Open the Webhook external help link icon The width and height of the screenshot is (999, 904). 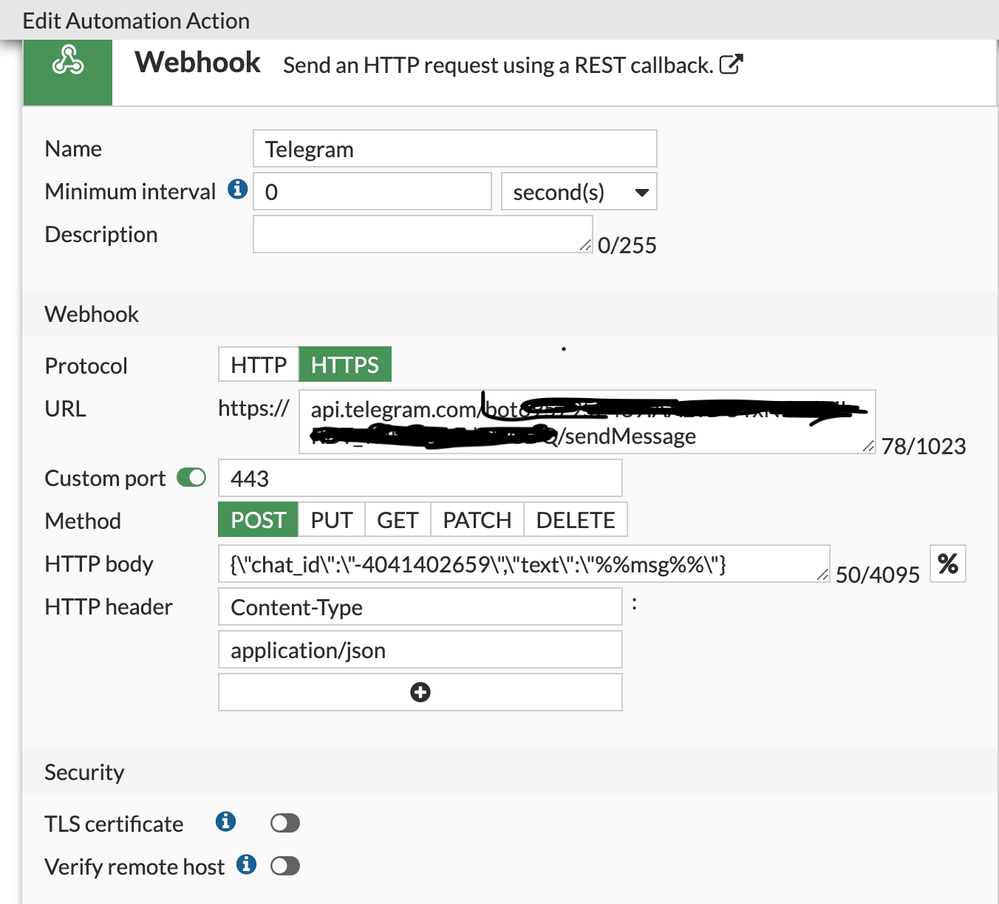coord(732,66)
